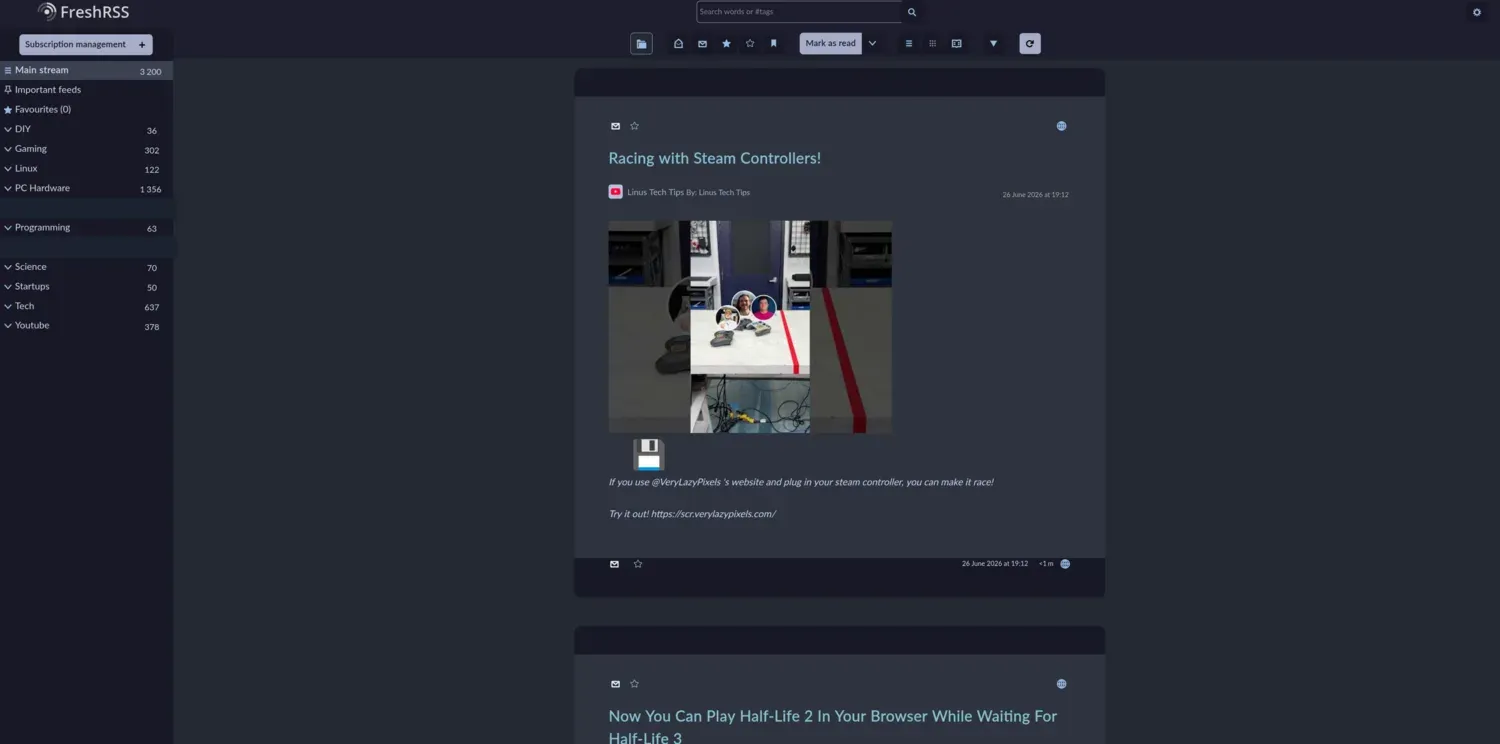Click the Steam Controllers video thumbnail
This screenshot has width=1500, height=744.
click(750, 327)
